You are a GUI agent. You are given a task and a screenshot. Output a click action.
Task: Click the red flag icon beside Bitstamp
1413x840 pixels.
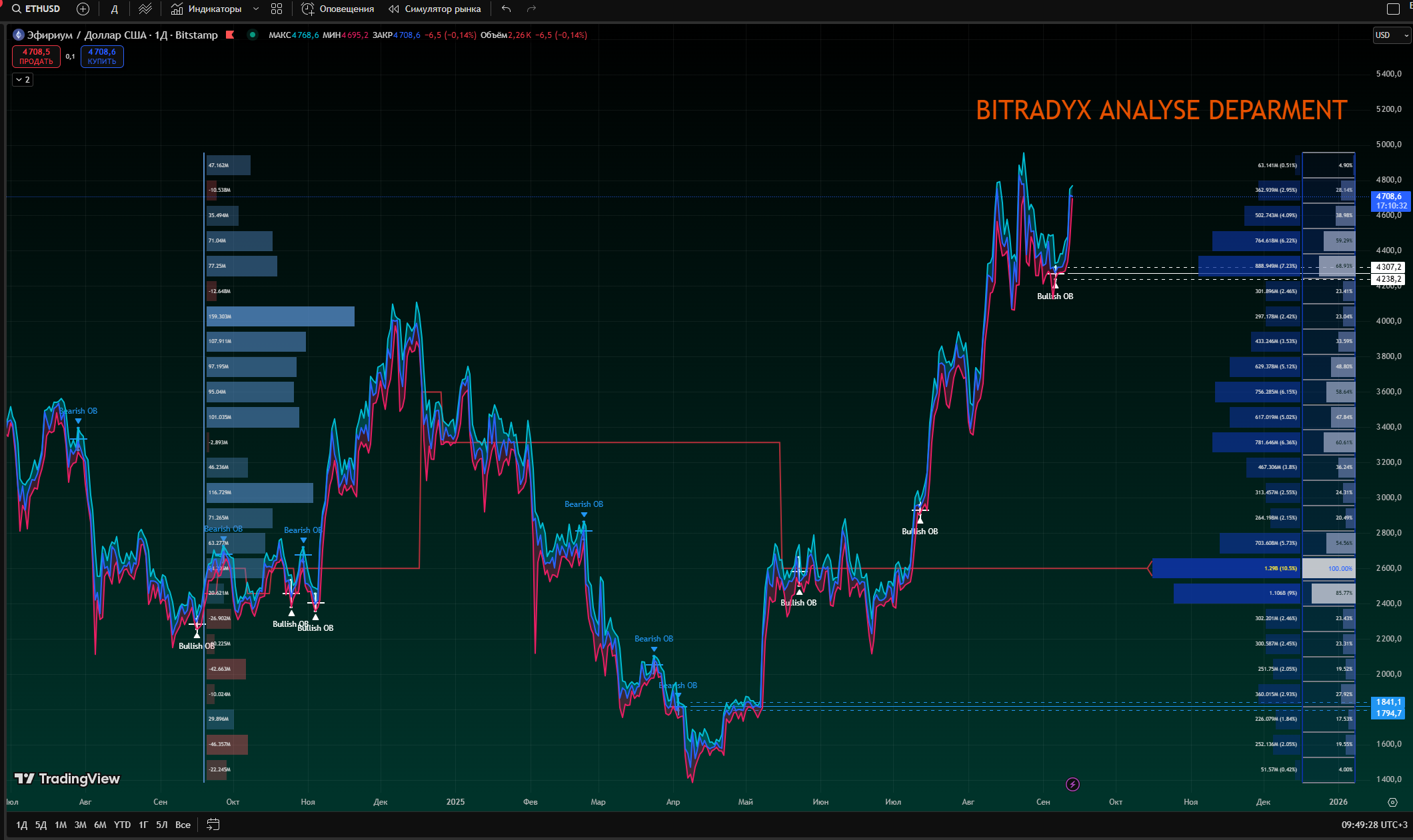tap(230, 35)
